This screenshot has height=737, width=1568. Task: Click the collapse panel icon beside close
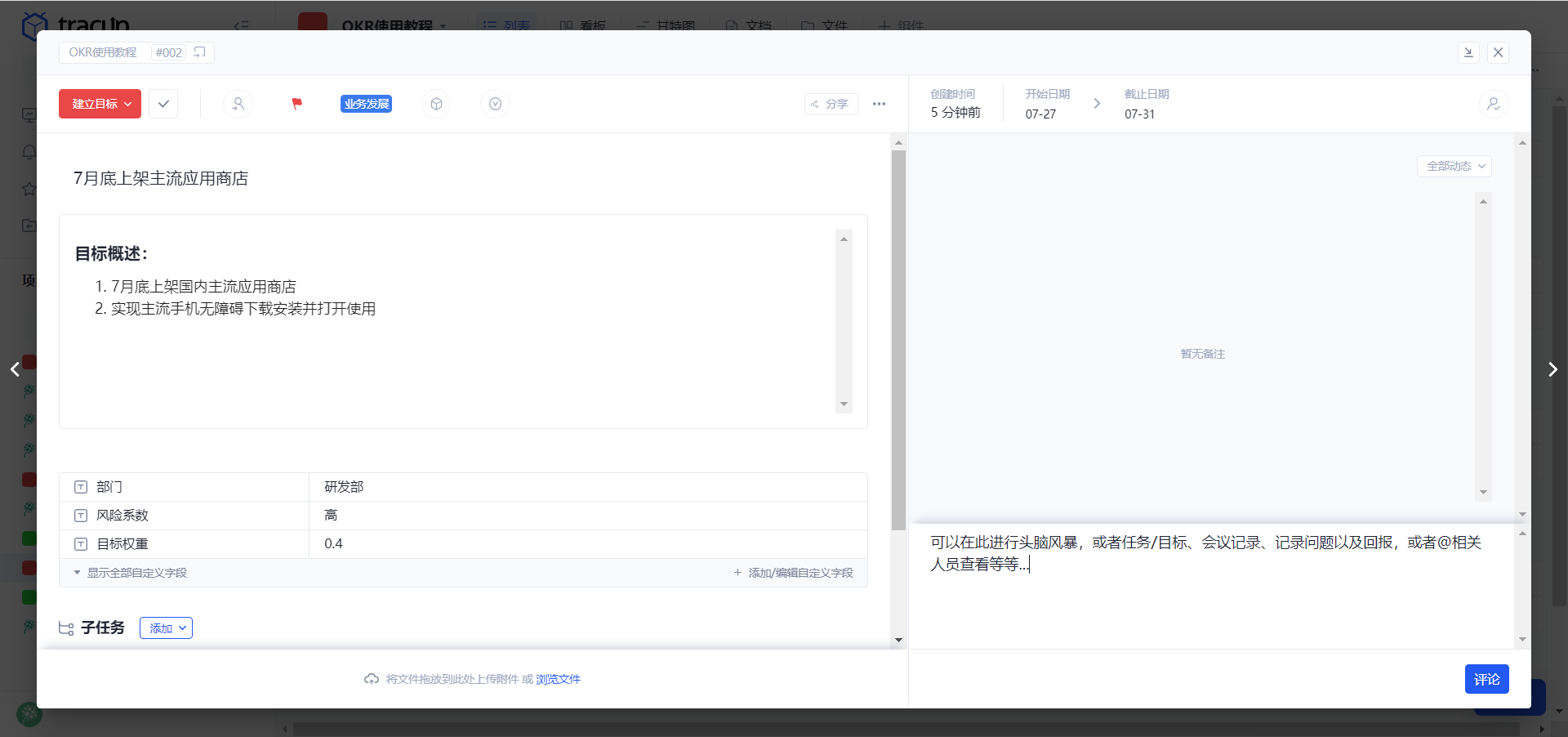click(x=1468, y=52)
